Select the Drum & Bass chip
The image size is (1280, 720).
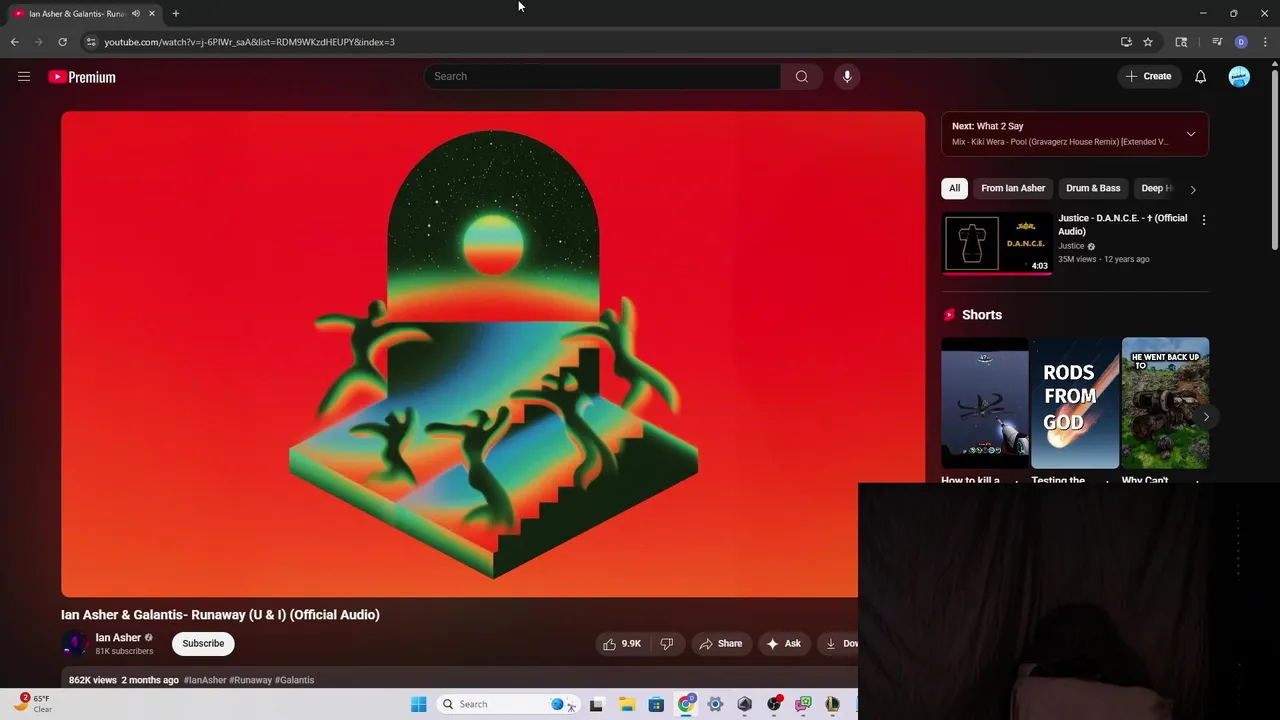1093,188
